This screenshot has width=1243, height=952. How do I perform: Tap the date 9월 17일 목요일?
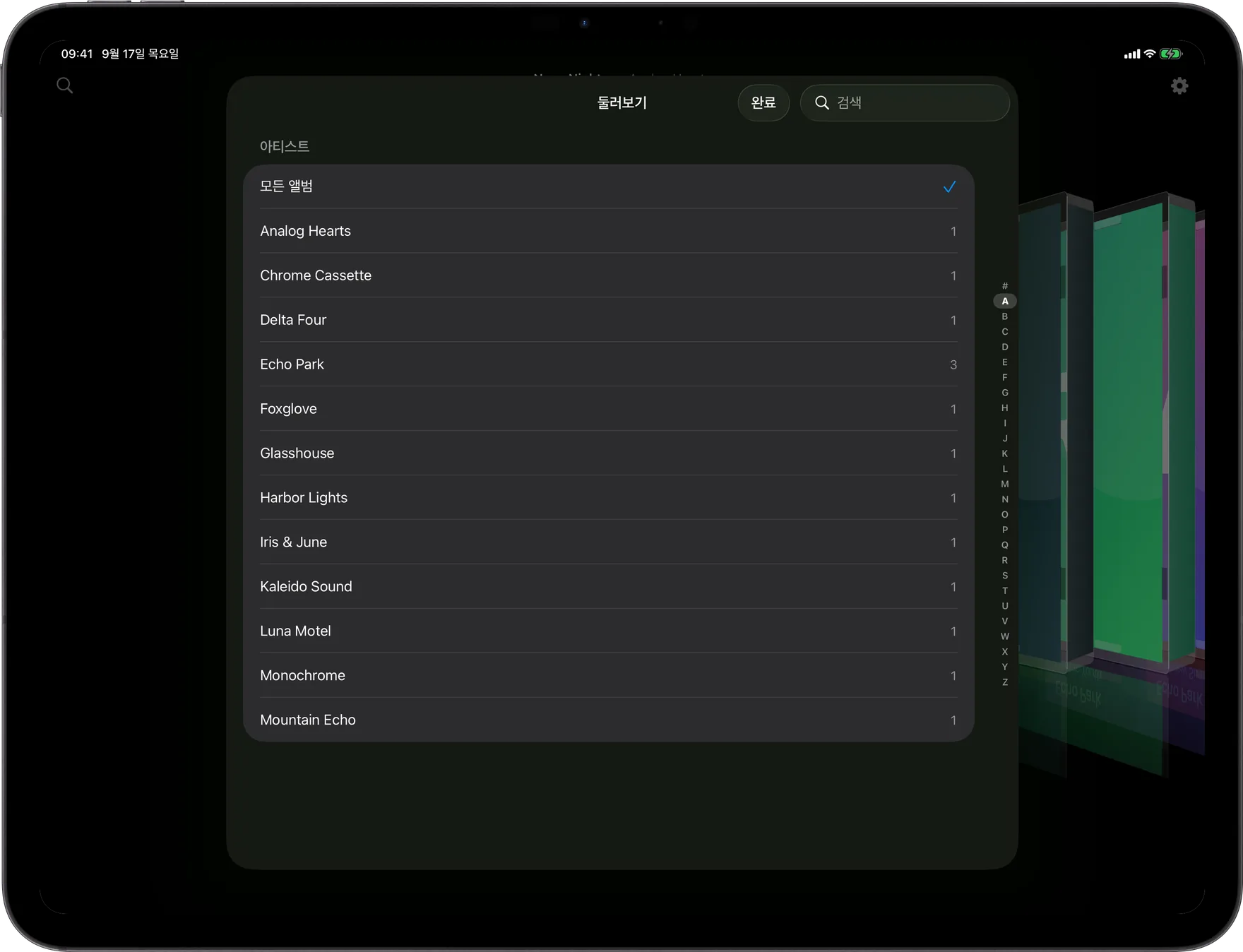coord(140,54)
